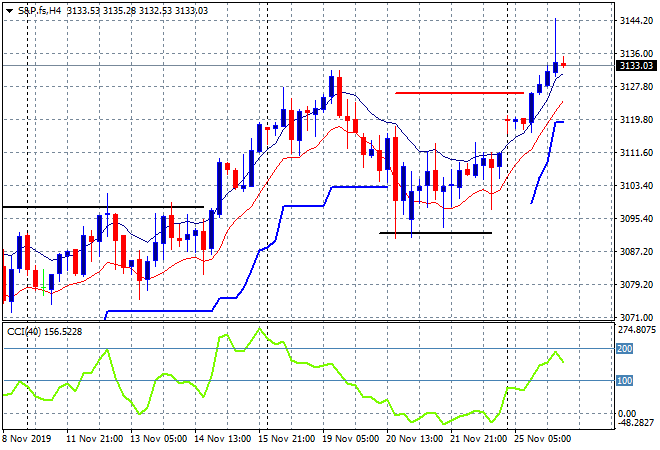Screen dimensions: 660x450
Task: Select the black horizontal line near 3098
Action: [103, 207]
